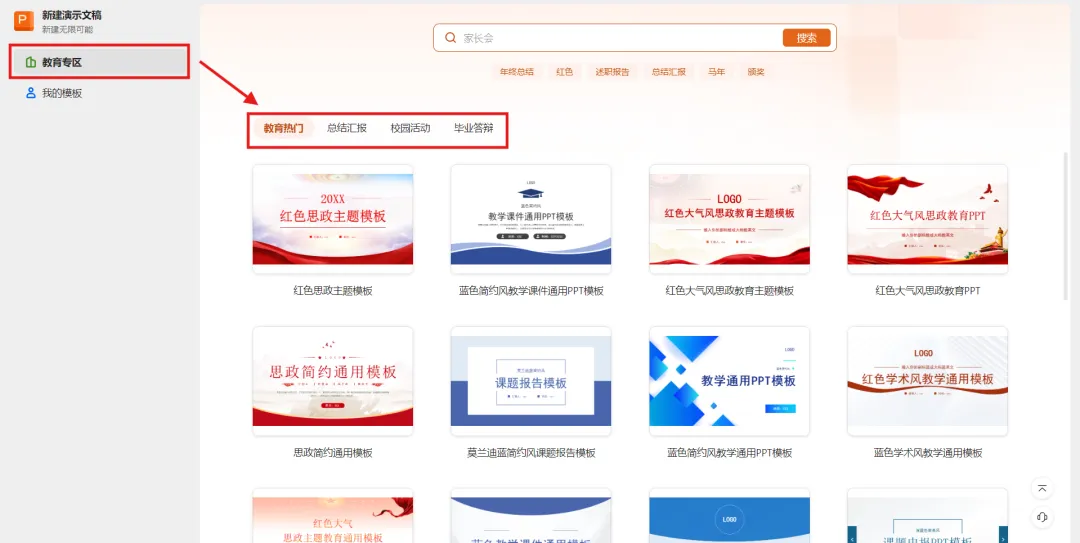Click the vertical scrollbar on the right

[x=1068, y=224]
